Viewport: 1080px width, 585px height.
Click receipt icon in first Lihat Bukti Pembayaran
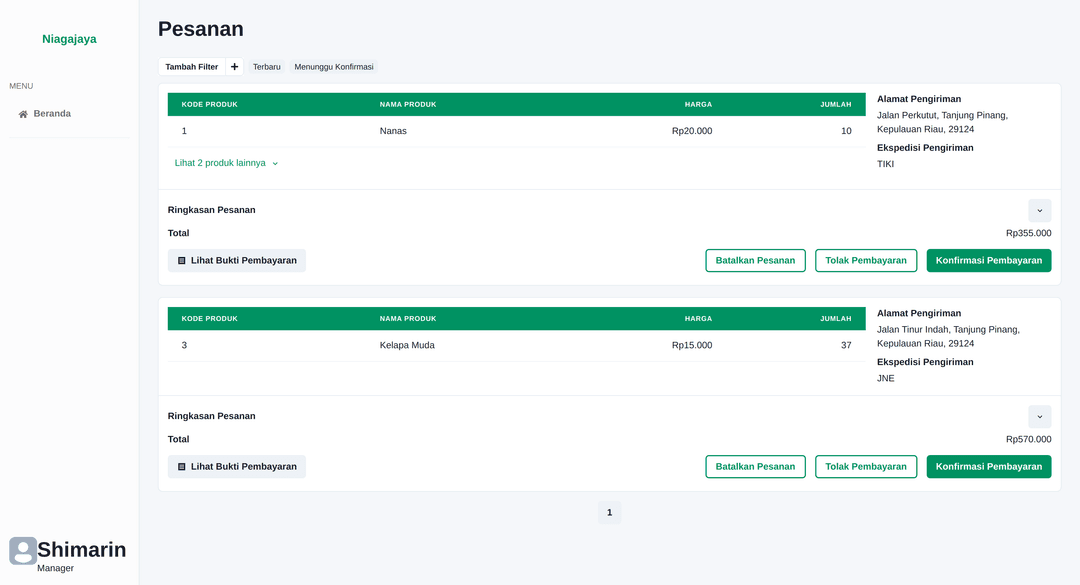(182, 261)
